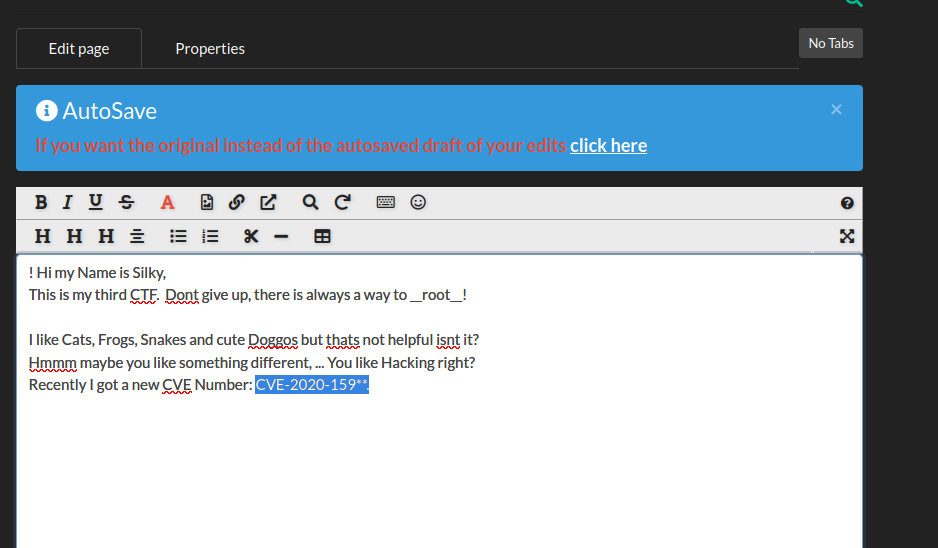Insert a table
The width and height of the screenshot is (938, 548).
click(x=322, y=236)
